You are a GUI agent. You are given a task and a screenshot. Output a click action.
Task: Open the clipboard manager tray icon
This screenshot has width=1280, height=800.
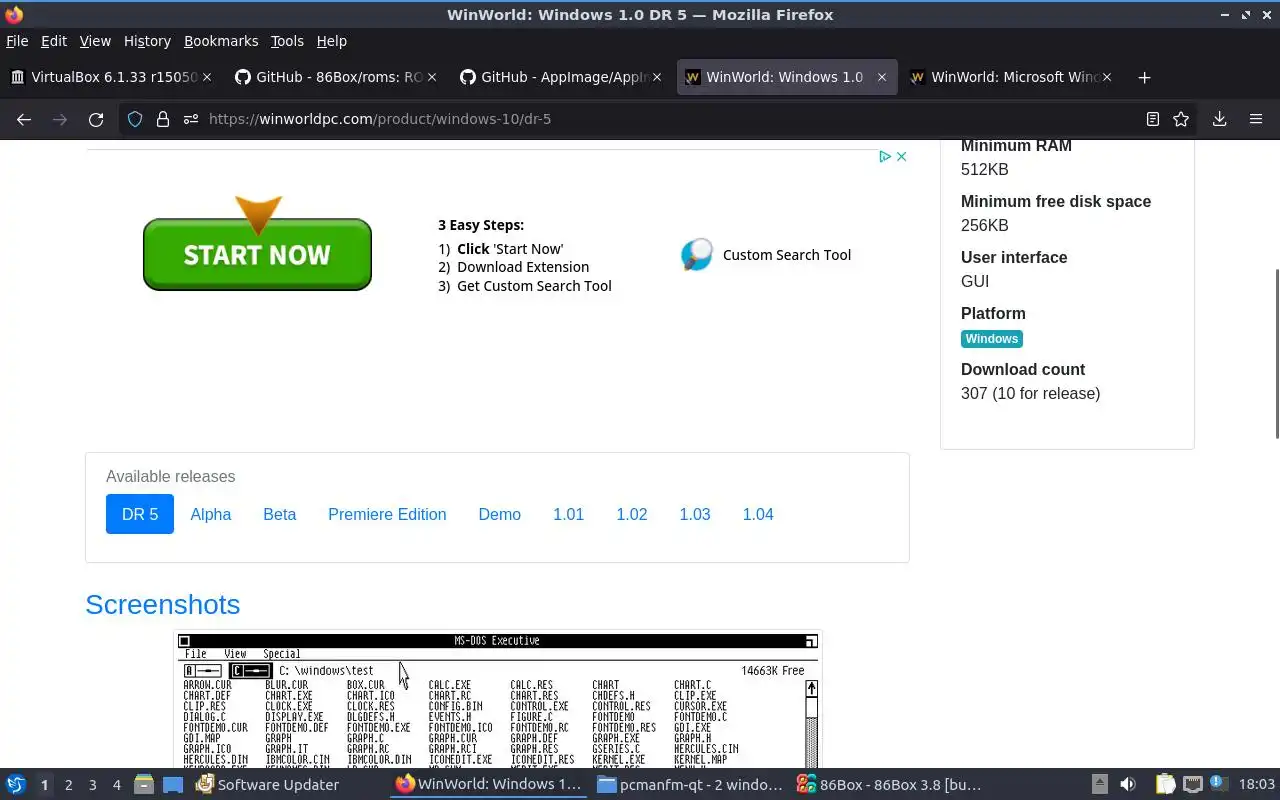tap(1165, 785)
